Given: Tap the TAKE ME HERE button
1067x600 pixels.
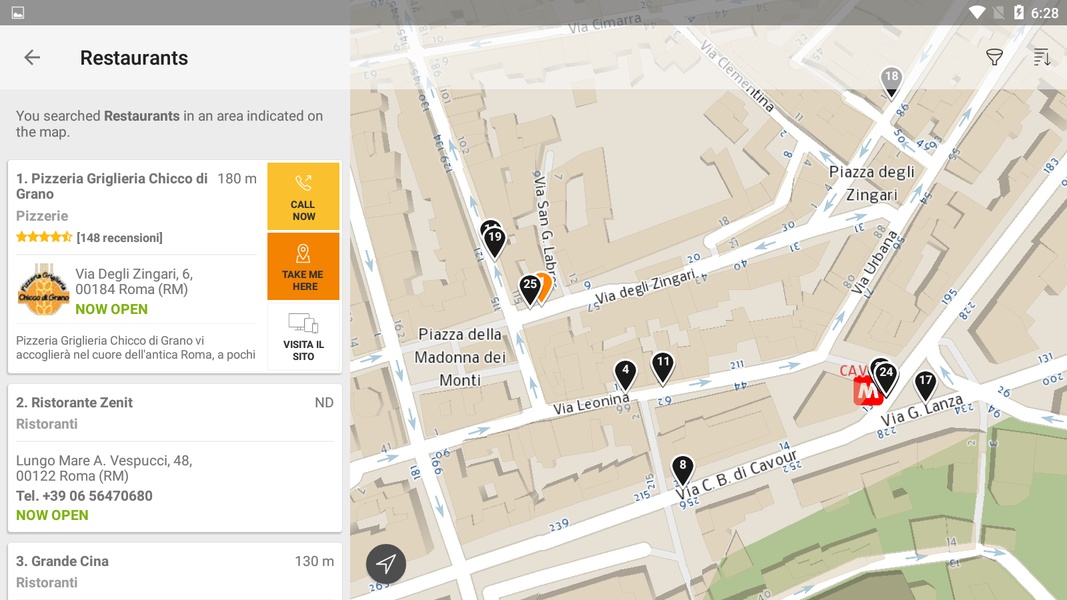Looking at the screenshot, I should click(x=303, y=266).
